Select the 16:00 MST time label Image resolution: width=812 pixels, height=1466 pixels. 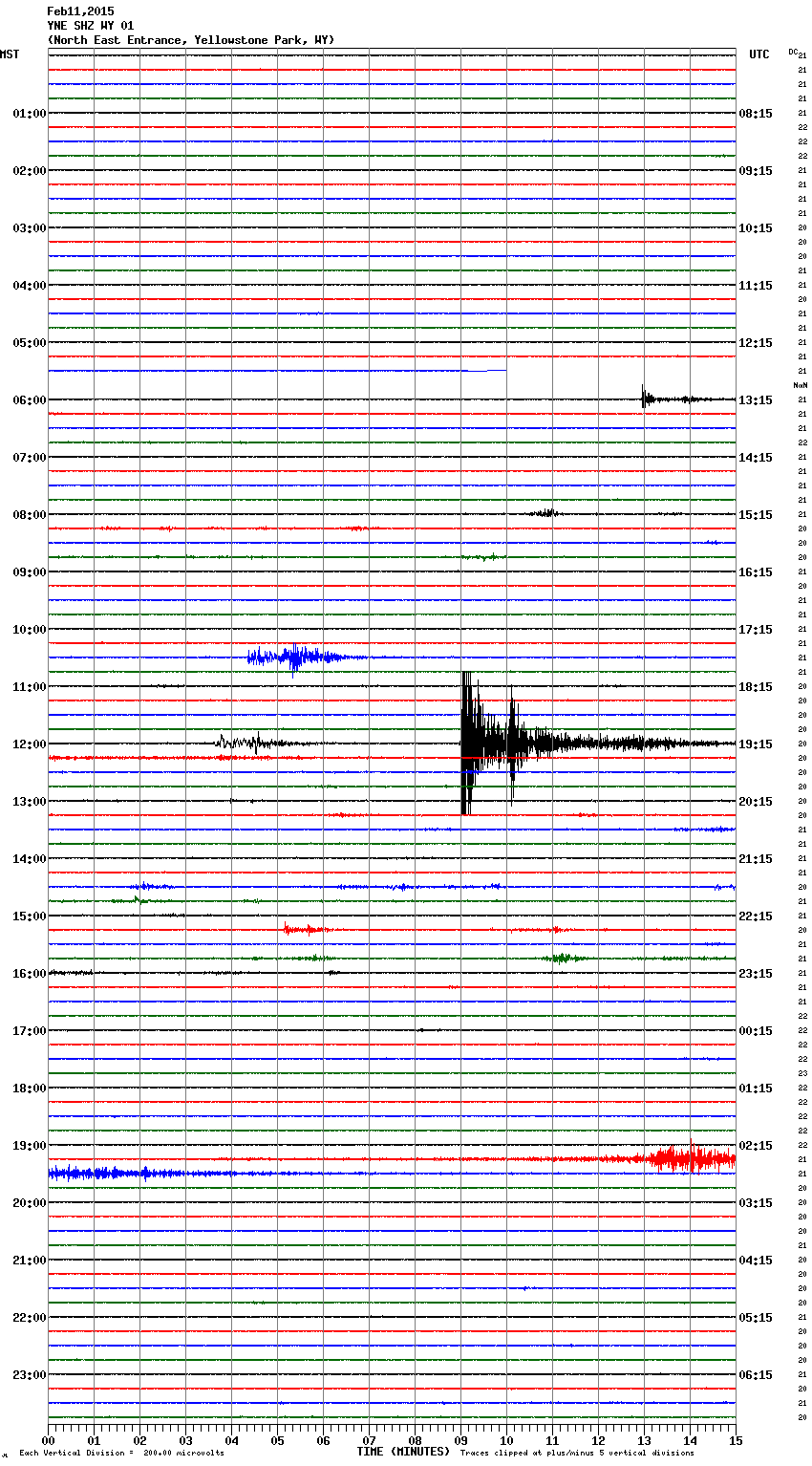[30, 974]
